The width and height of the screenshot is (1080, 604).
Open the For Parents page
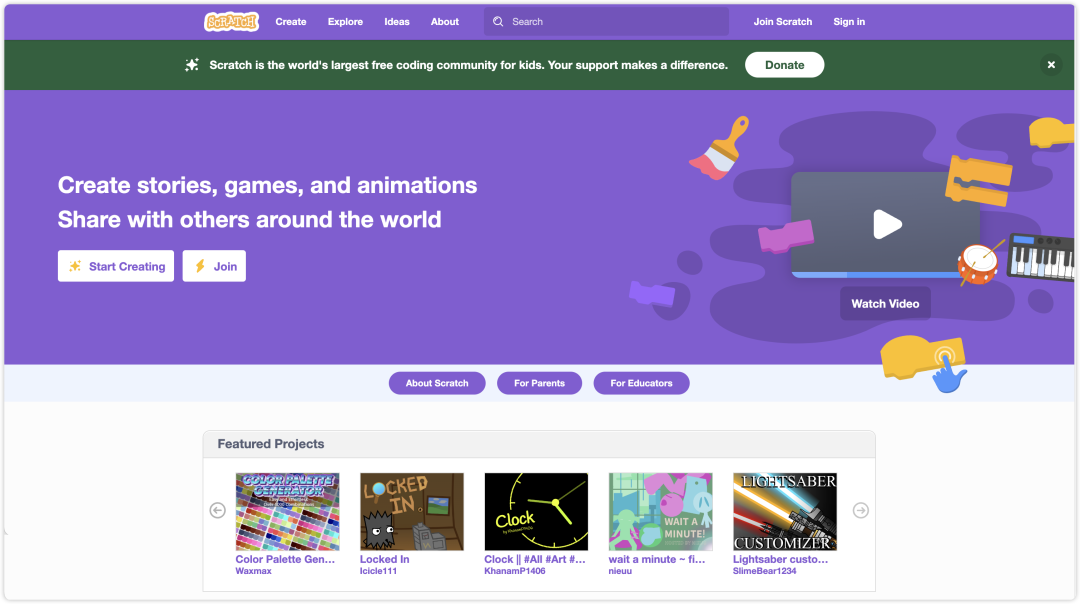pos(539,383)
